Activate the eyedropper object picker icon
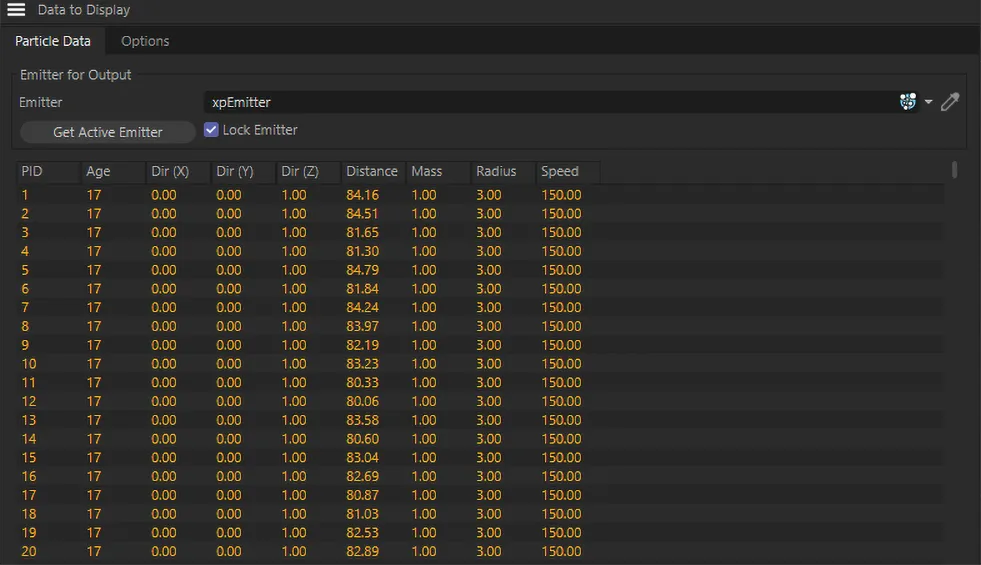 [950, 102]
